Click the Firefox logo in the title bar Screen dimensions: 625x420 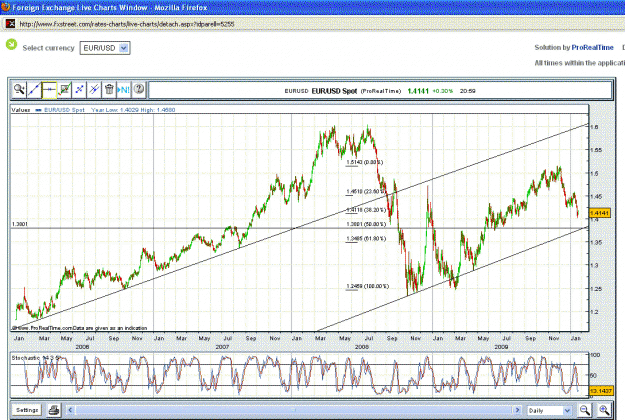pos(6,7)
